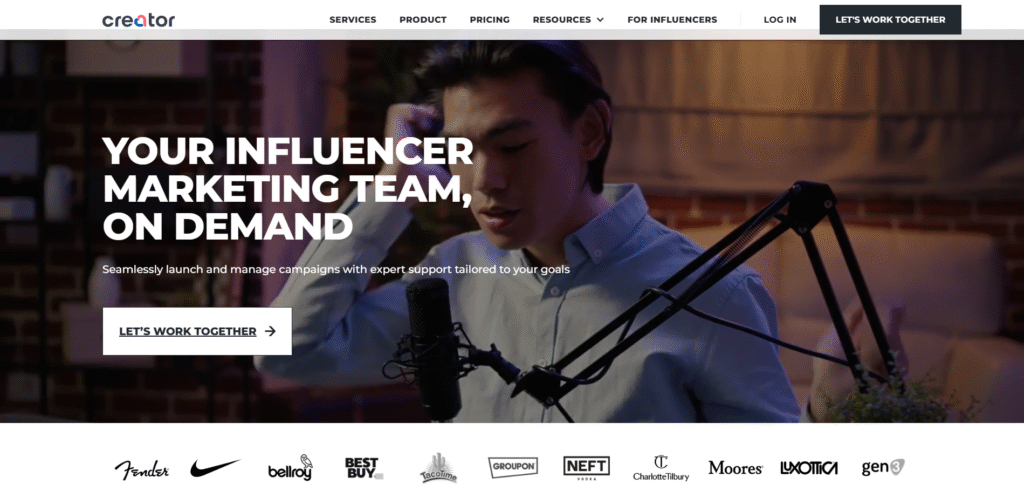Open the Product menu item
The image size is (1024, 491).
[x=423, y=20]
